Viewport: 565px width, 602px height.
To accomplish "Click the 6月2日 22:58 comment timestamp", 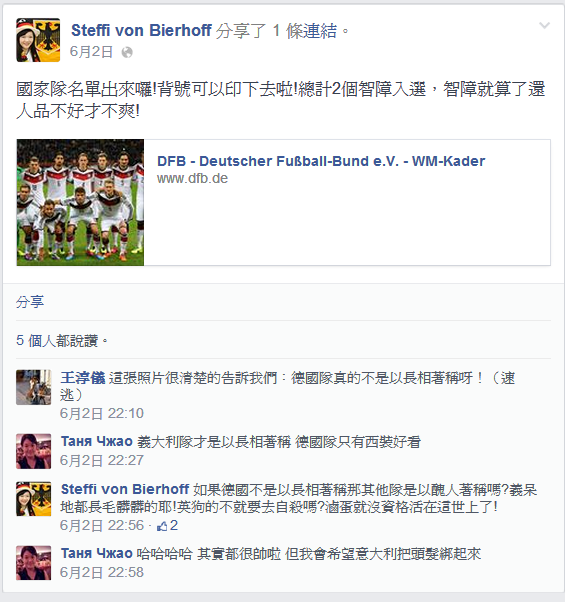I will coord(102,572).
